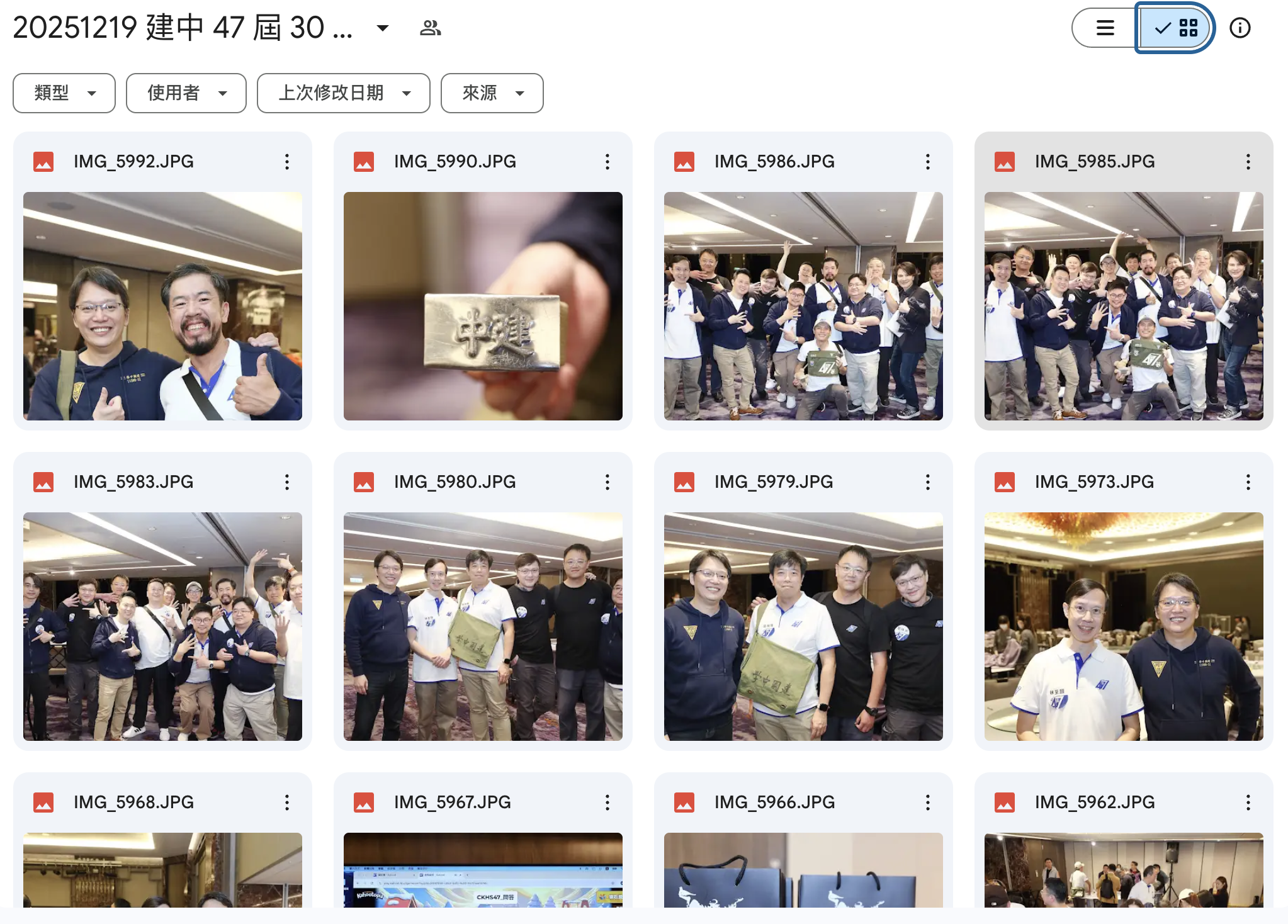Expand the 類型 filter dropdown
Screen dimensions: 1288x924
[x=64, y=93]
